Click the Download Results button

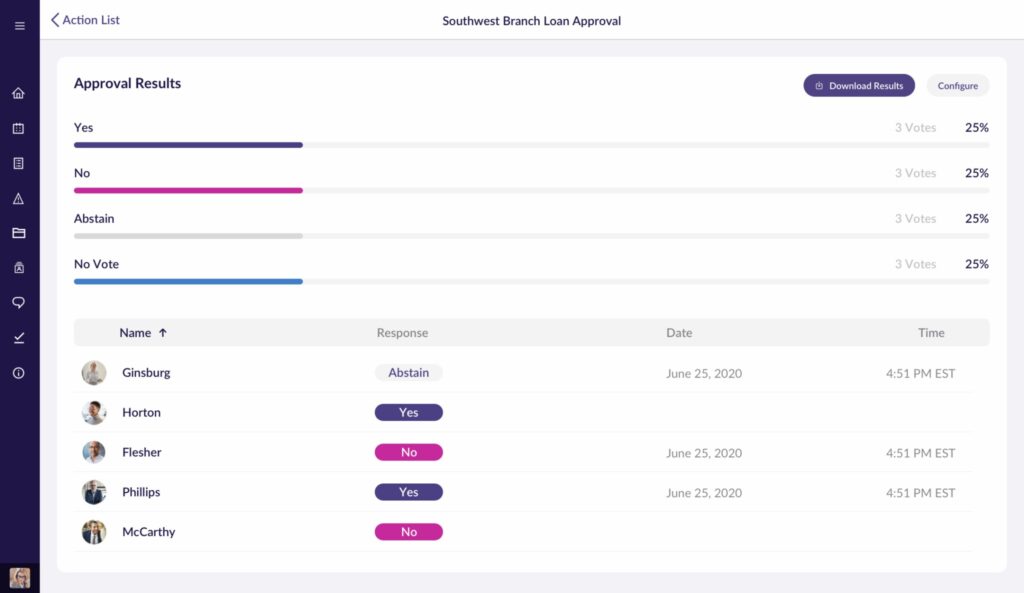[x=858, y=86]
